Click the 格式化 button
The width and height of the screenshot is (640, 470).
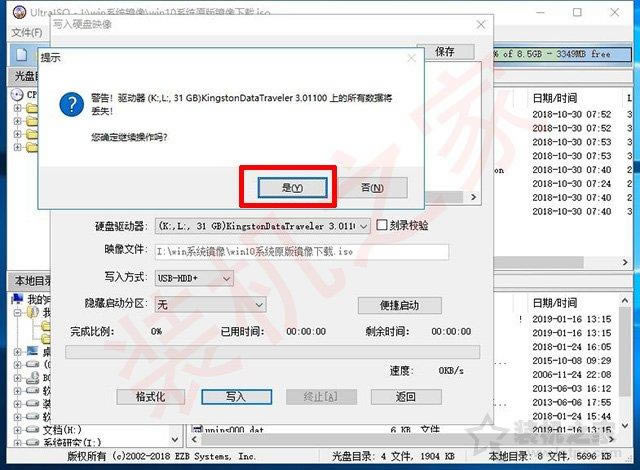(x=151, y=397)
